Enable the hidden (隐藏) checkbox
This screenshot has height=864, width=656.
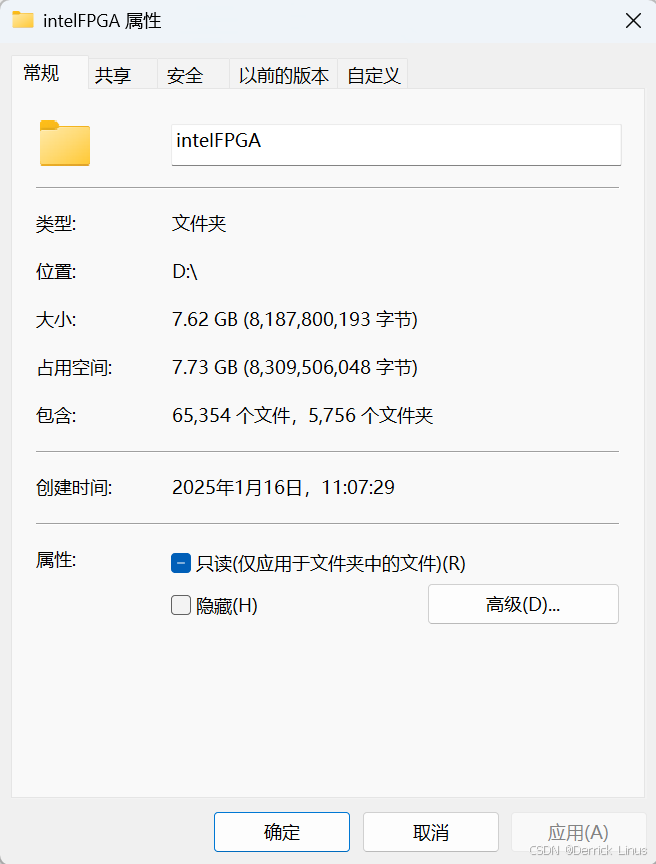point(181,605)
